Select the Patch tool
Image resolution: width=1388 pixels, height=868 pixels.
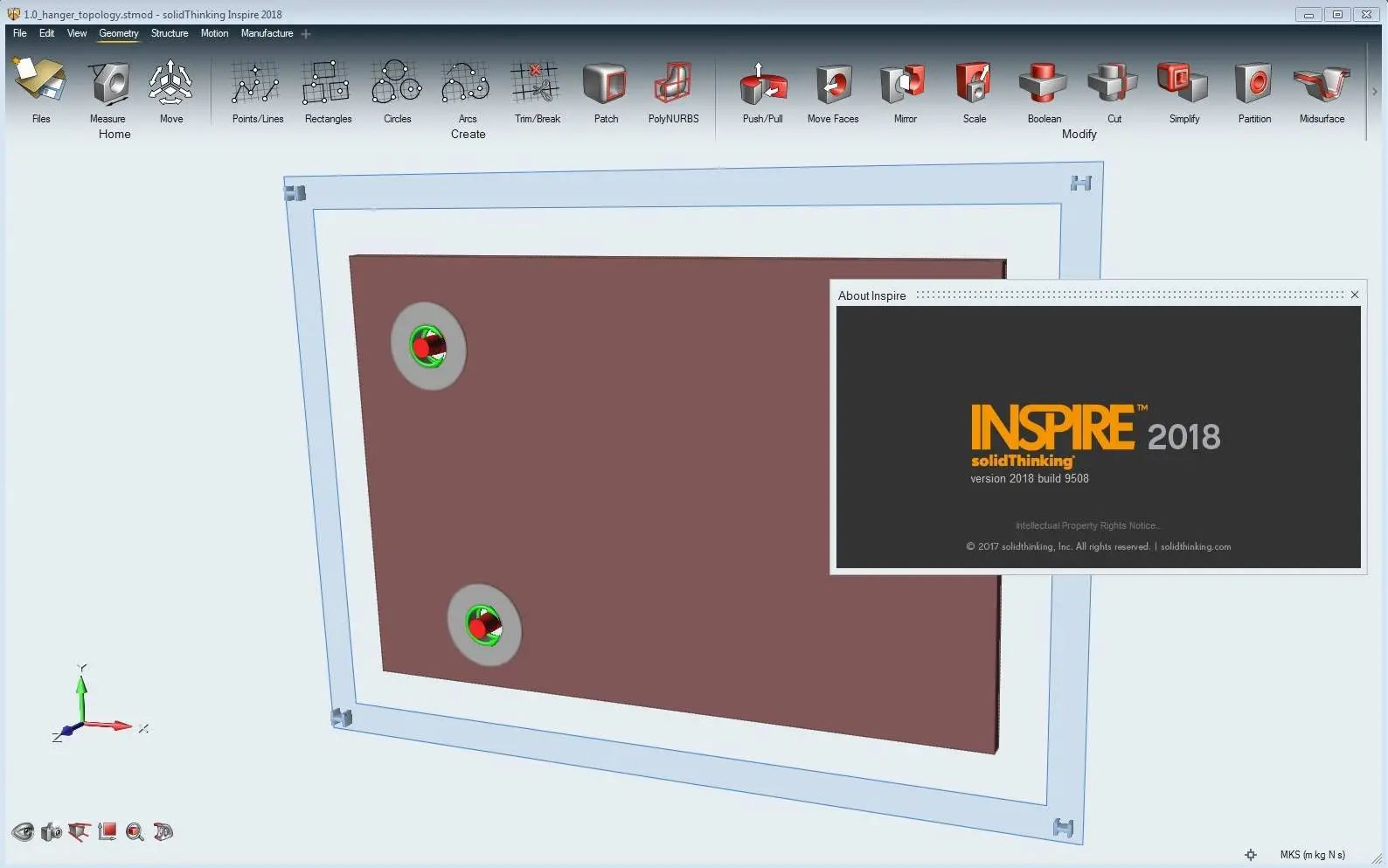606,84
